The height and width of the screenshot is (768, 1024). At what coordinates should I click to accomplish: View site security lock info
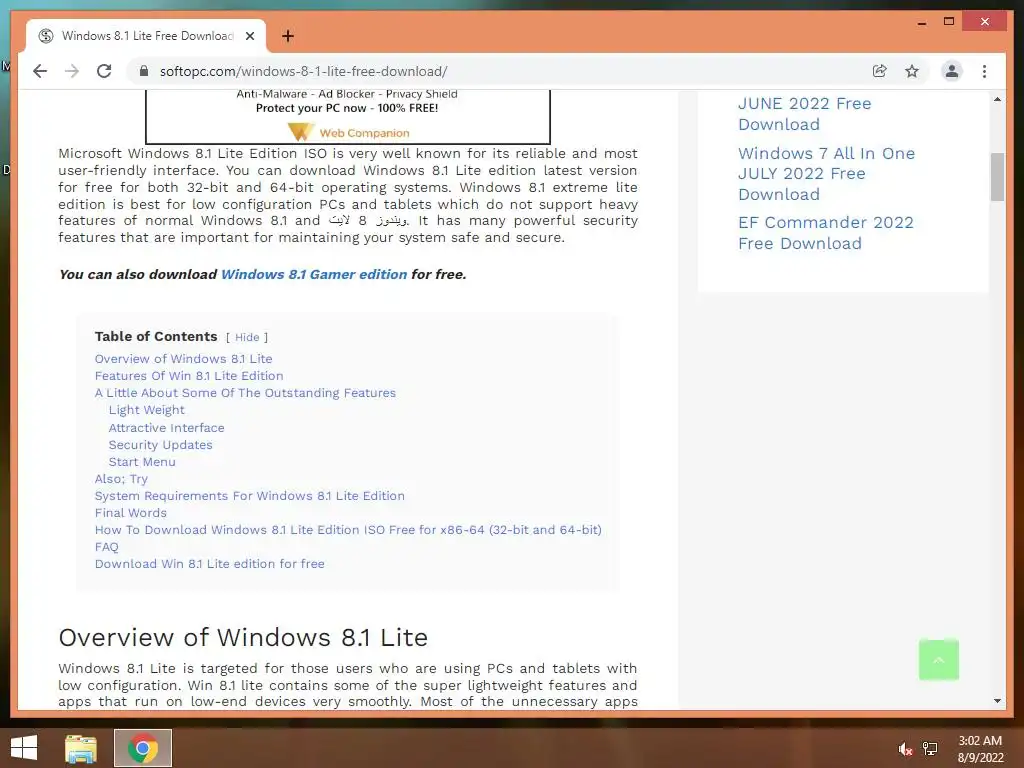[144, 71]
